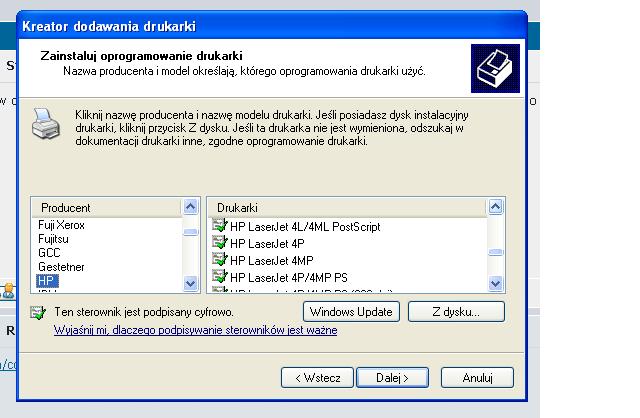Image resolution: width=640 pixels, height=418 pixels.
Task: Continue with the Dalej button
Action: click(x=392, y=378)
